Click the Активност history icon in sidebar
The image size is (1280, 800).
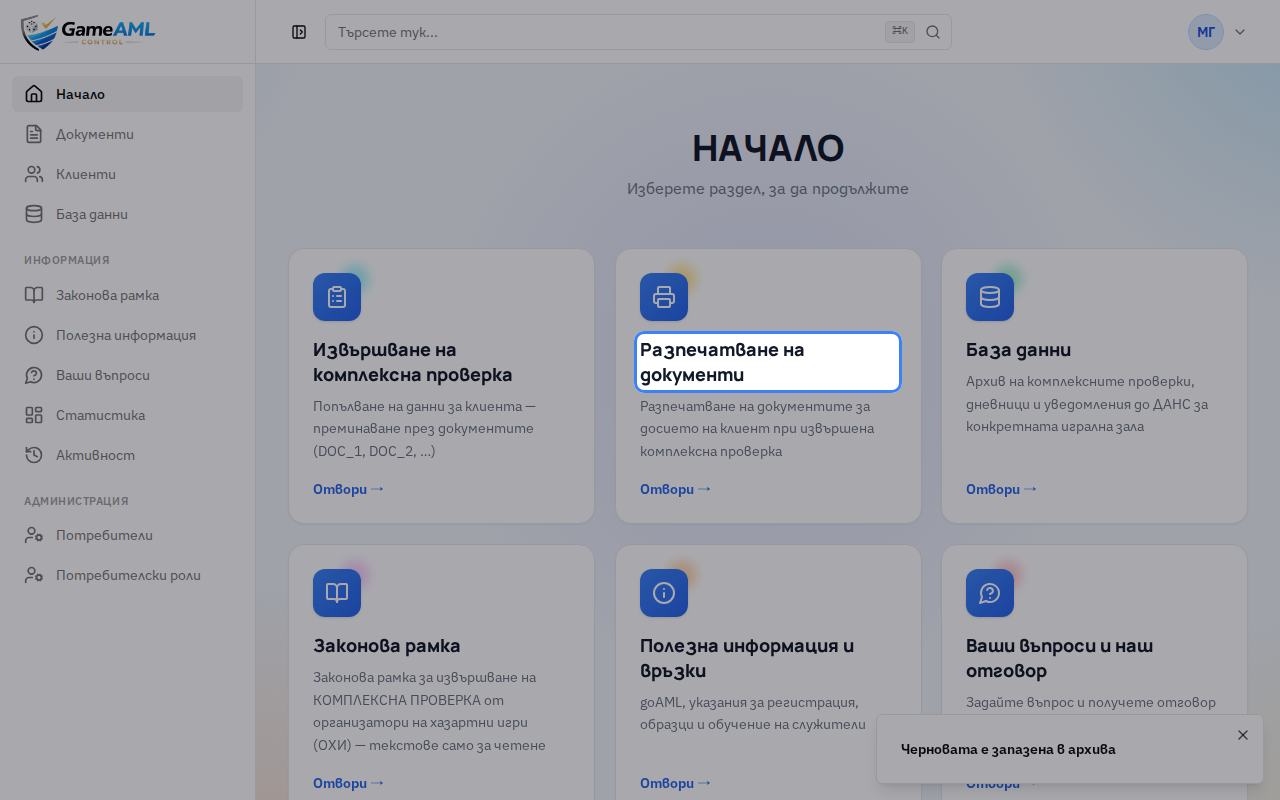point(34,455)
